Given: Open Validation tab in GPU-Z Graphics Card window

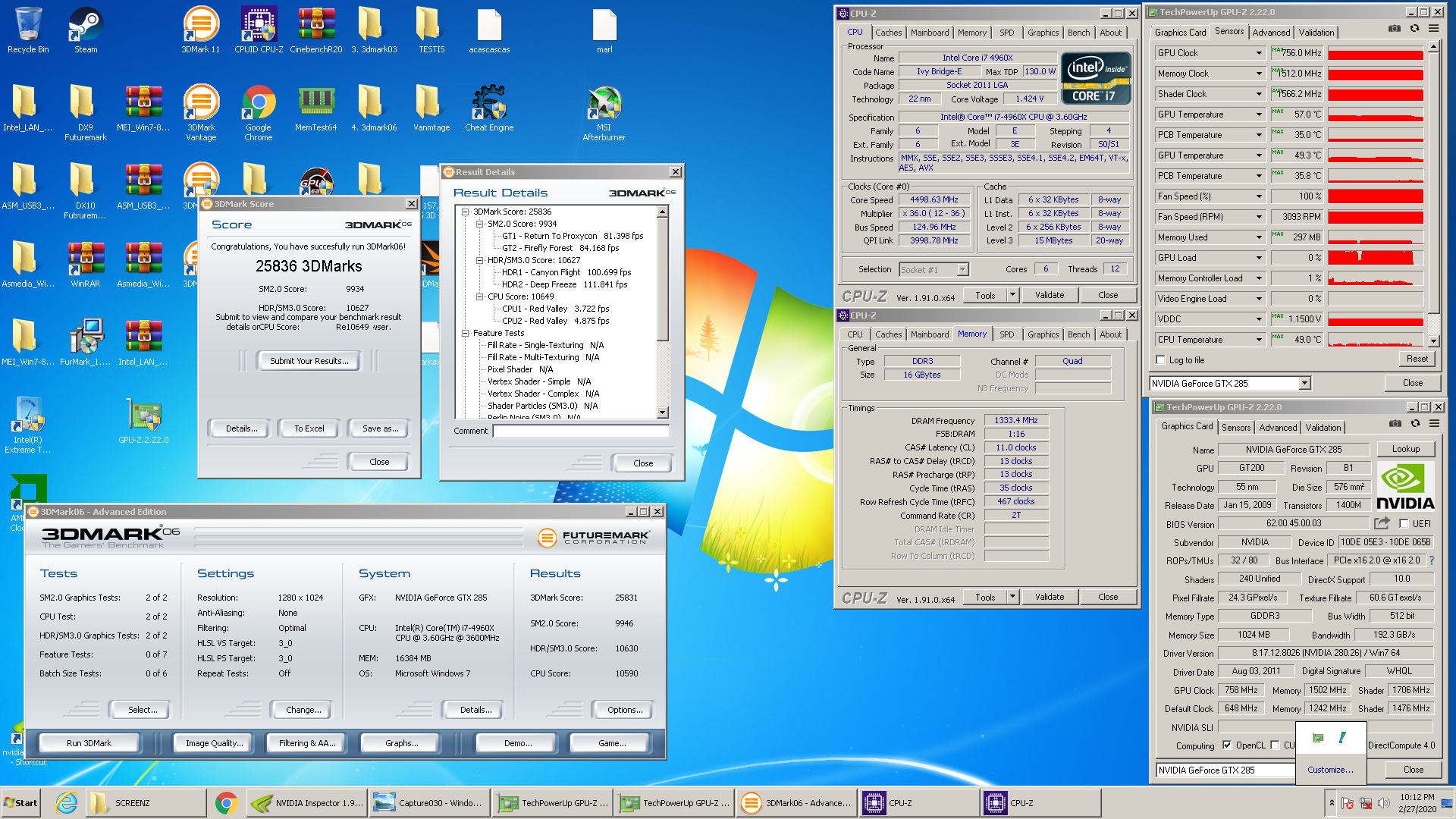Looking at the screenshot, I should 1323,428.
